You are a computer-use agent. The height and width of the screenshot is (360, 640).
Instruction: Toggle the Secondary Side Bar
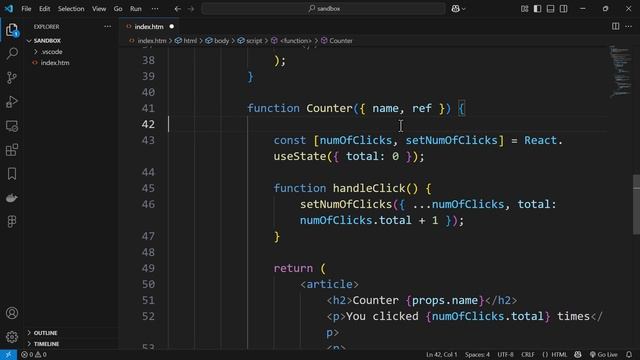click(564, 9)
